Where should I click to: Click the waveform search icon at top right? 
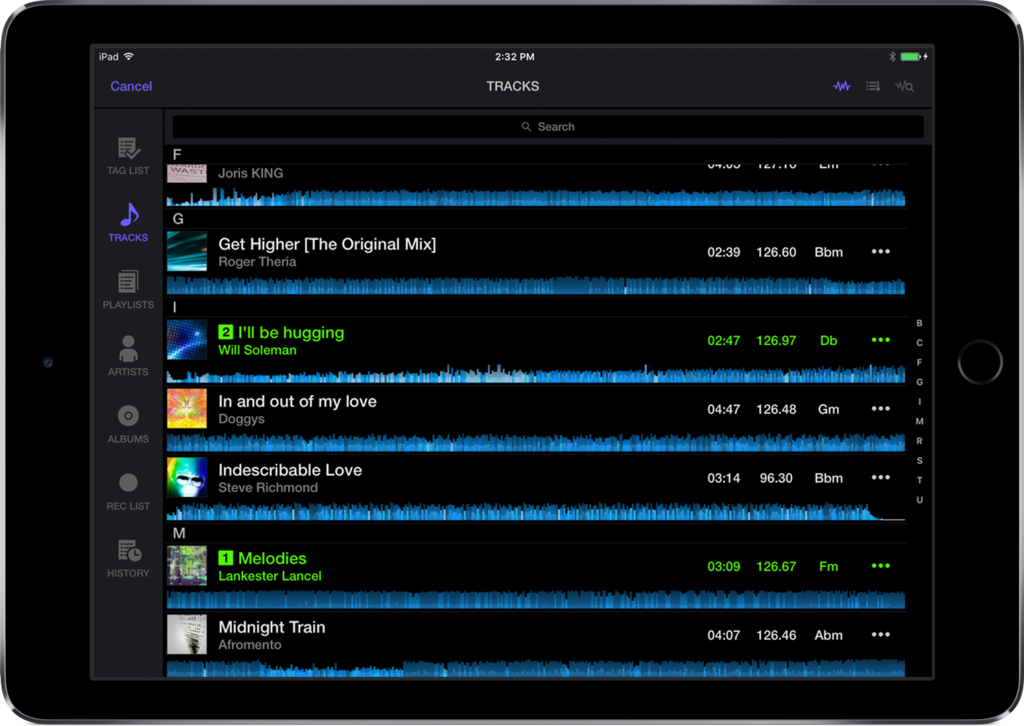pos(904,87)
